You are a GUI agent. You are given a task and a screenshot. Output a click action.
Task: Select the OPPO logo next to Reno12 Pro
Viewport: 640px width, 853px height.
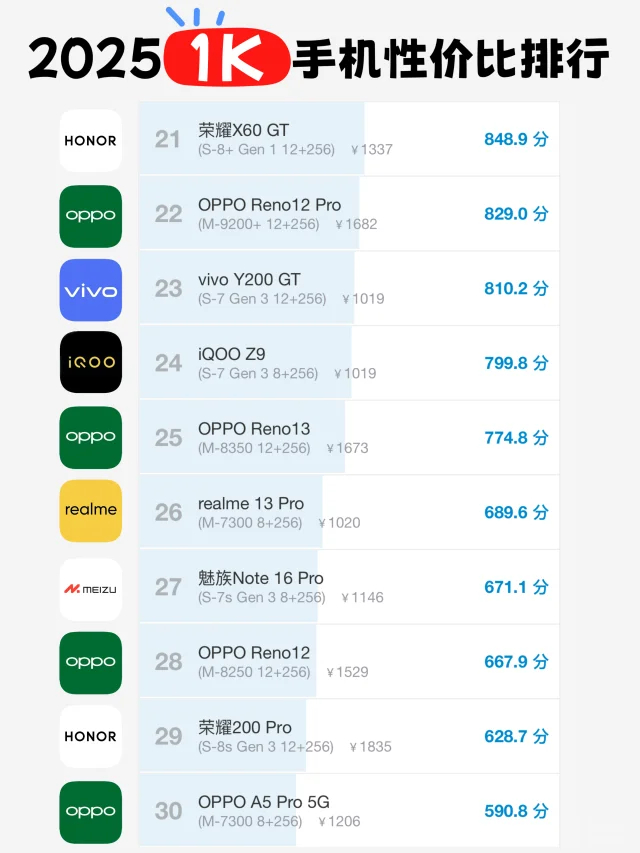tap(90, 216)
